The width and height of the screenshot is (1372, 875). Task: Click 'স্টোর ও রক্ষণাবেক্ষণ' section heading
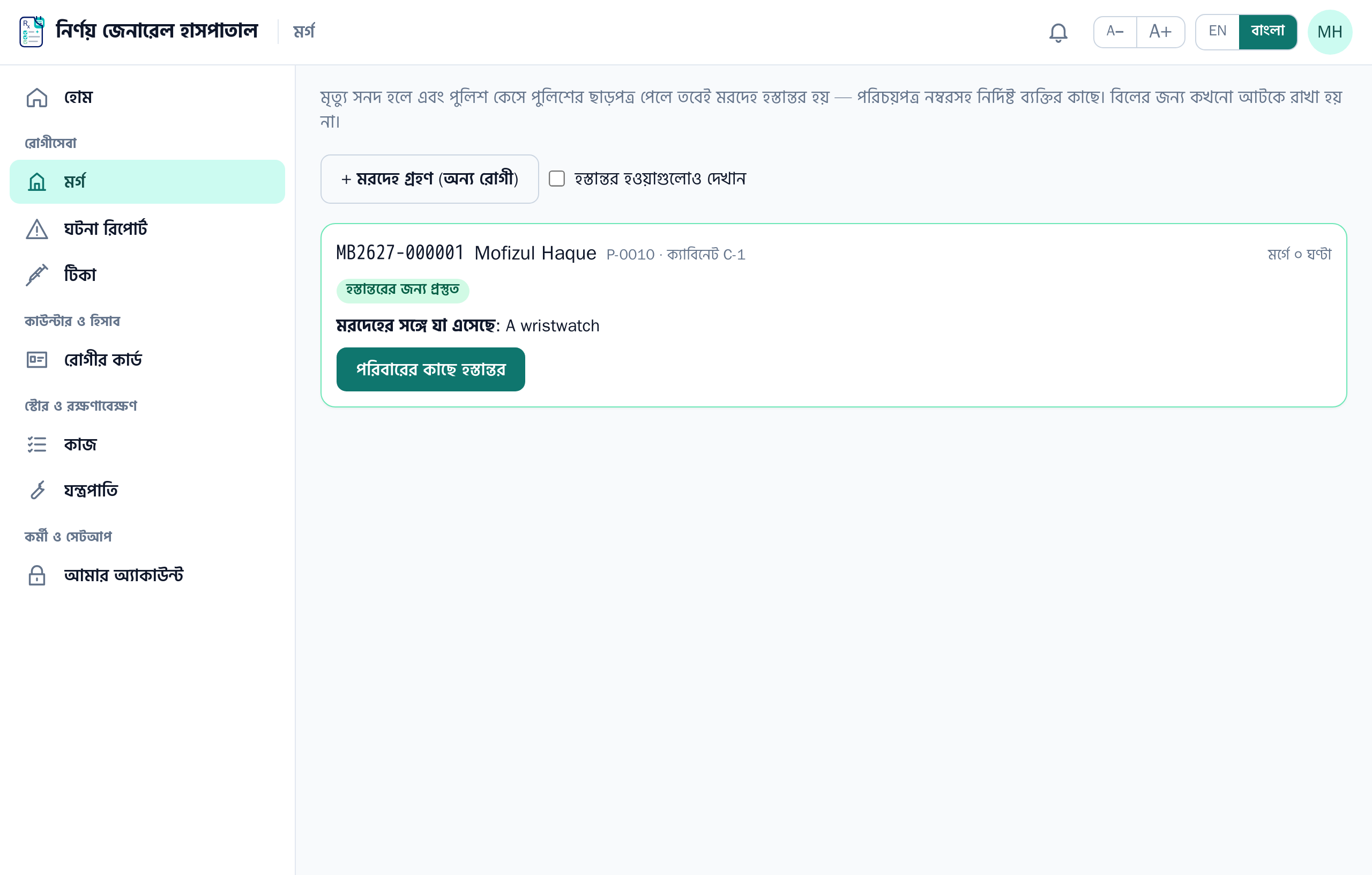pyautogui.click(x=81, y=406)
